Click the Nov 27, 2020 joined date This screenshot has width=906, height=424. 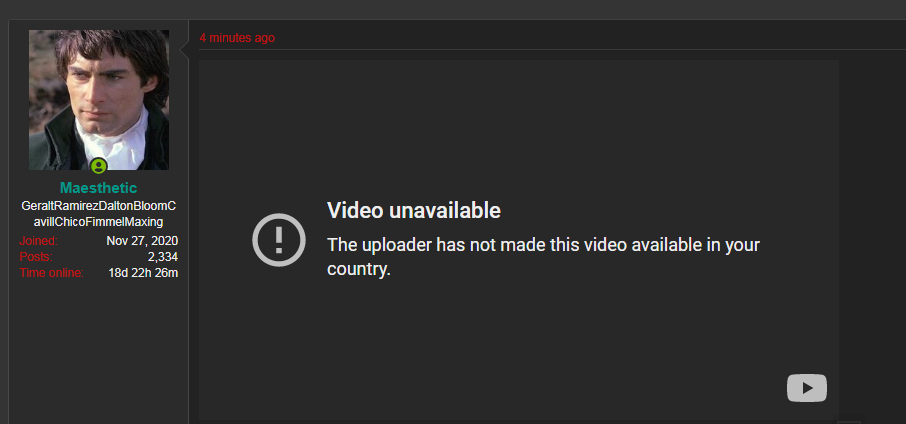pyautogui.click(x=142, y=241)
